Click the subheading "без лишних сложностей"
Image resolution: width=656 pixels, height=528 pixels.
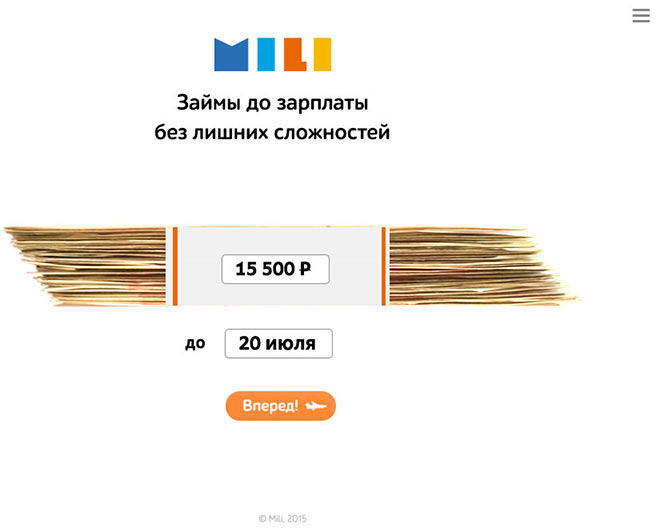coord(272,131)
